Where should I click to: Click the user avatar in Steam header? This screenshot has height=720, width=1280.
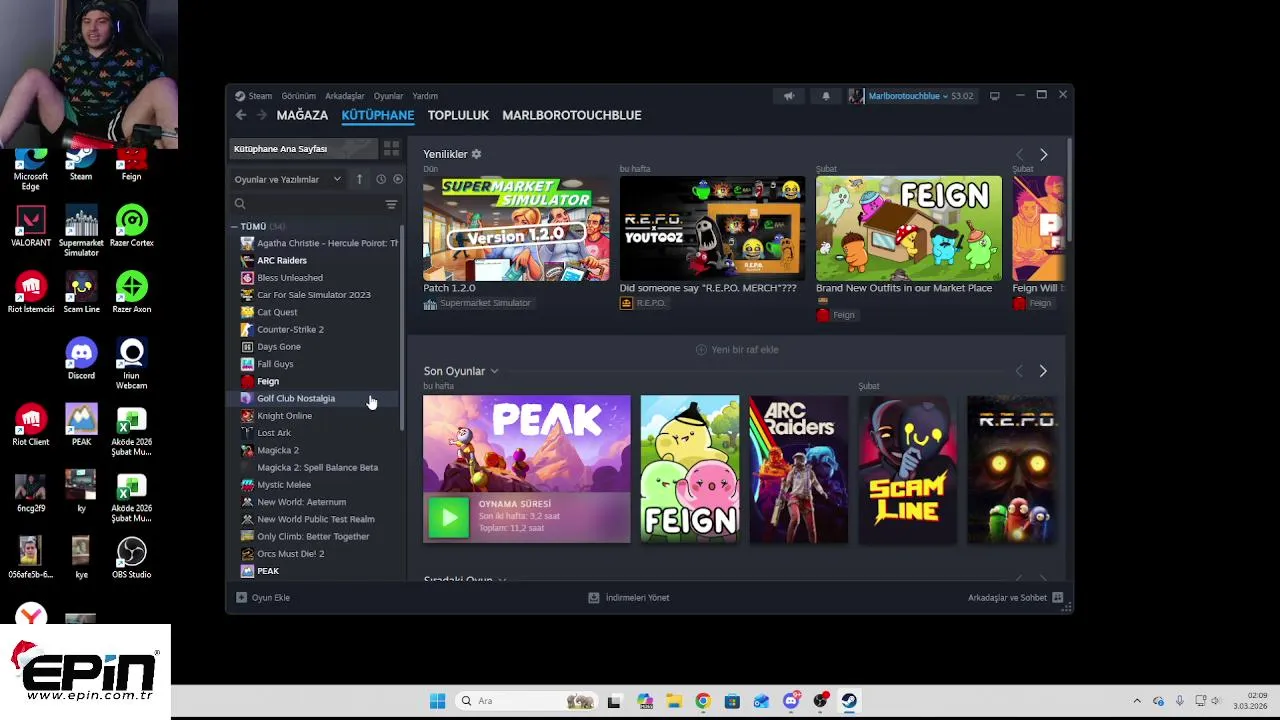point(856,96)
